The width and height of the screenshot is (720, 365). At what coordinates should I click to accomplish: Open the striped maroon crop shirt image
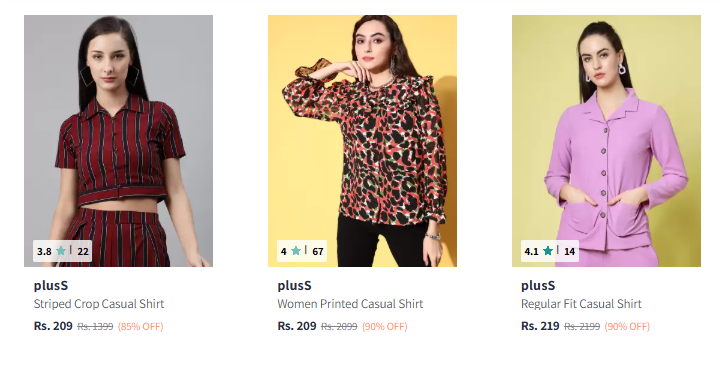click(118, 141)
